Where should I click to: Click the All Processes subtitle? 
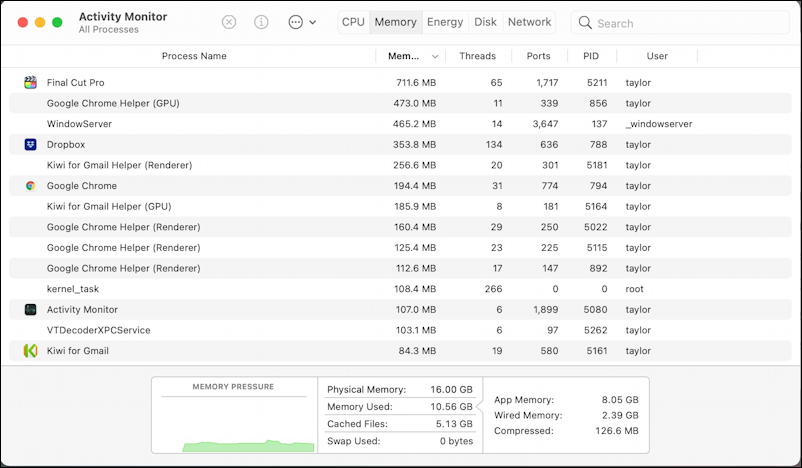108,30
